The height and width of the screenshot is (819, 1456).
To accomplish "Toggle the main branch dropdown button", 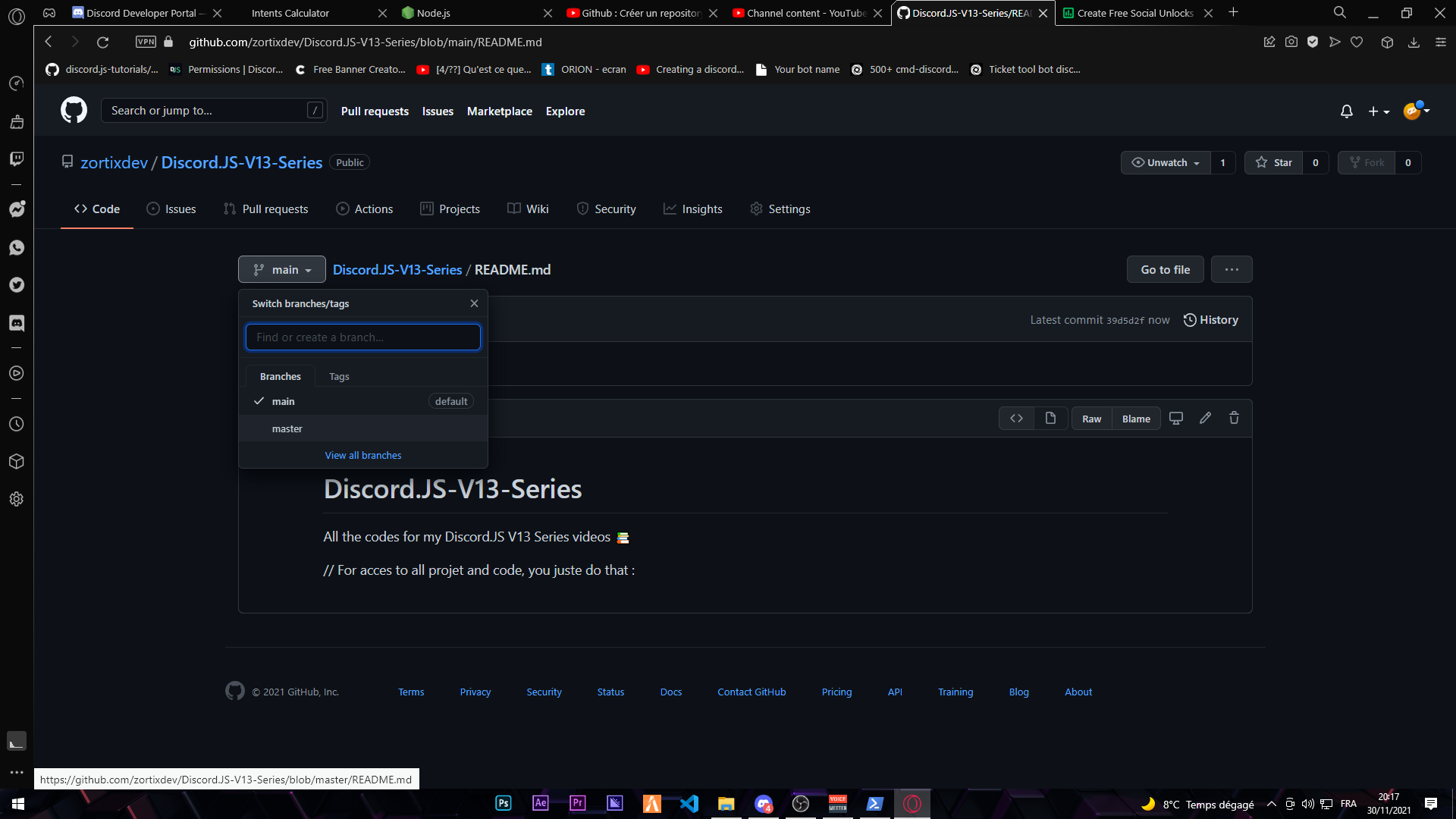I will pos(282,269).
